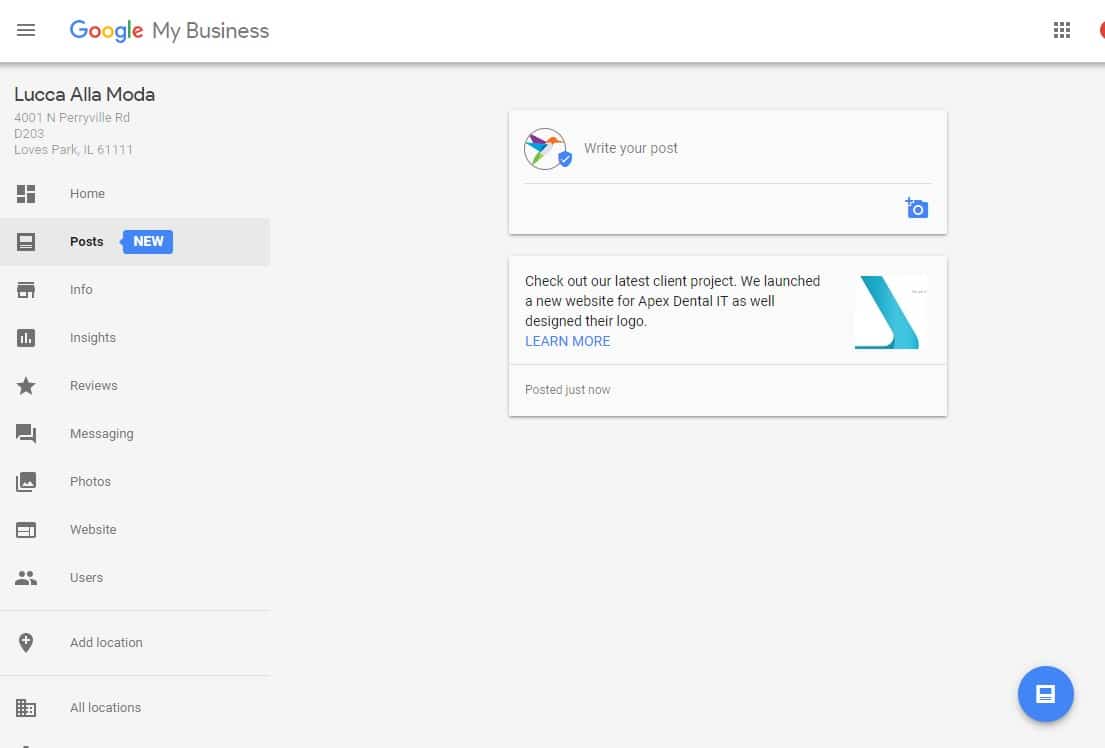This screenshot has height=748, width=1105.
Task: Click the Posts sidebar icon
Action: click(x=26, y=242)
